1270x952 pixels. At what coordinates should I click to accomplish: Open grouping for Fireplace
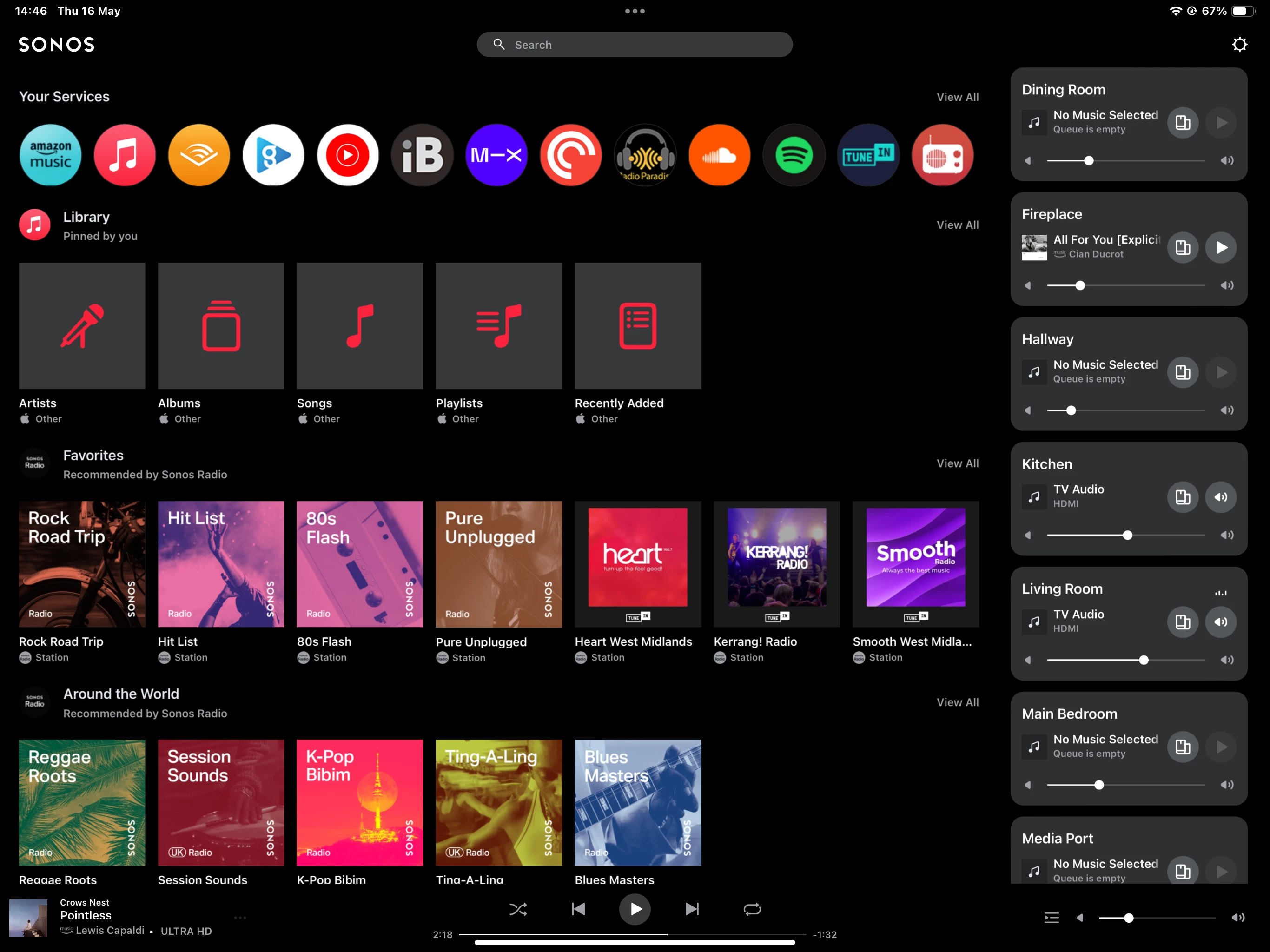pos(1183,247)
